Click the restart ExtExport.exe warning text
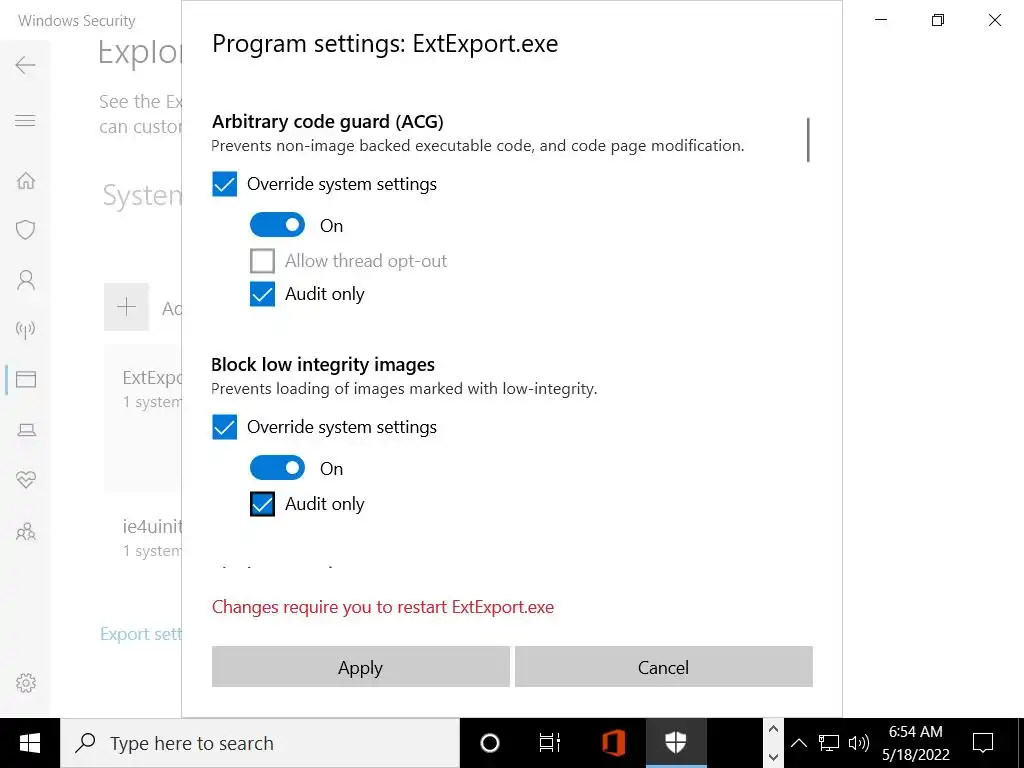Screen dimensions: 1024x768 pos(383,607)
